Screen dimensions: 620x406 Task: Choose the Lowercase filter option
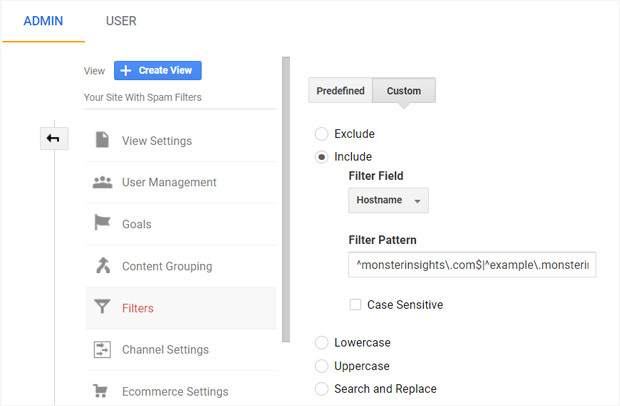pos(321,343)
